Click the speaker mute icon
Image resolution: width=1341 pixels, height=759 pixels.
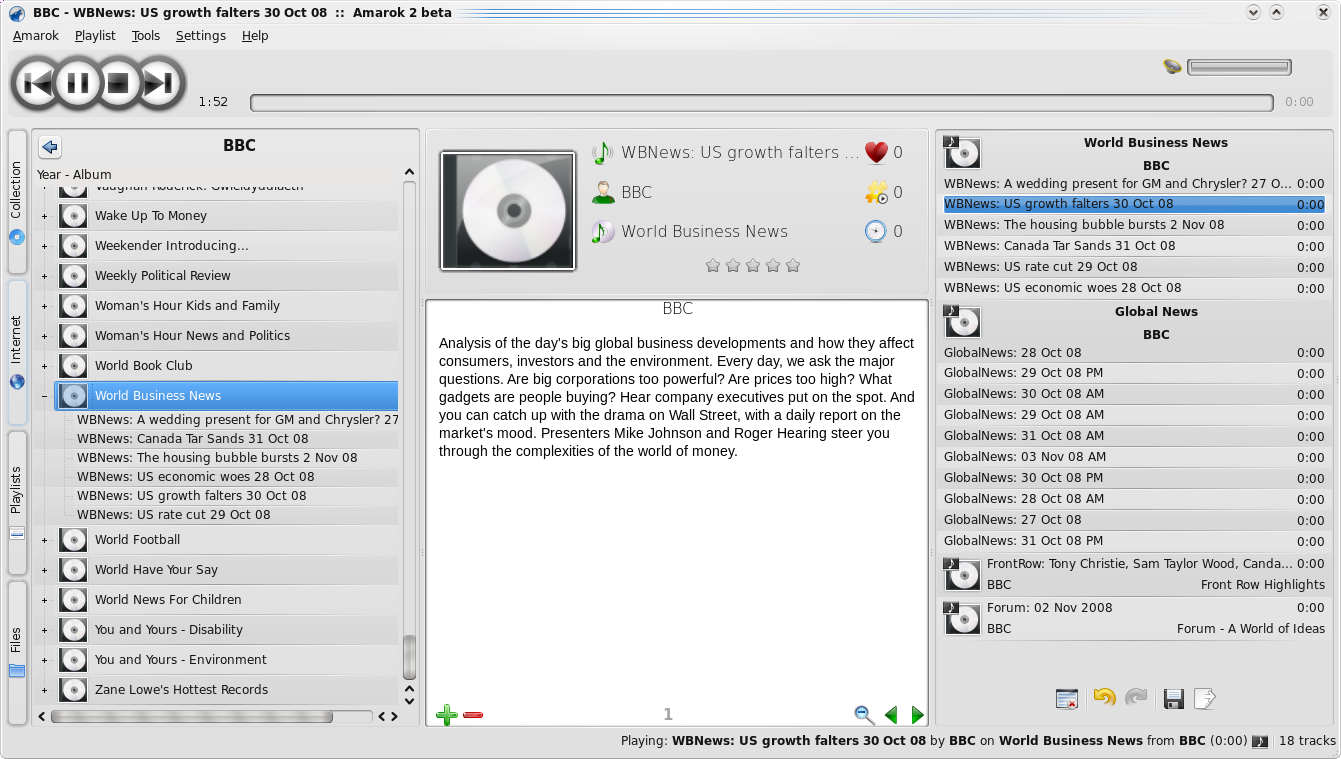pyautogui.click(x=1172, y=67)
